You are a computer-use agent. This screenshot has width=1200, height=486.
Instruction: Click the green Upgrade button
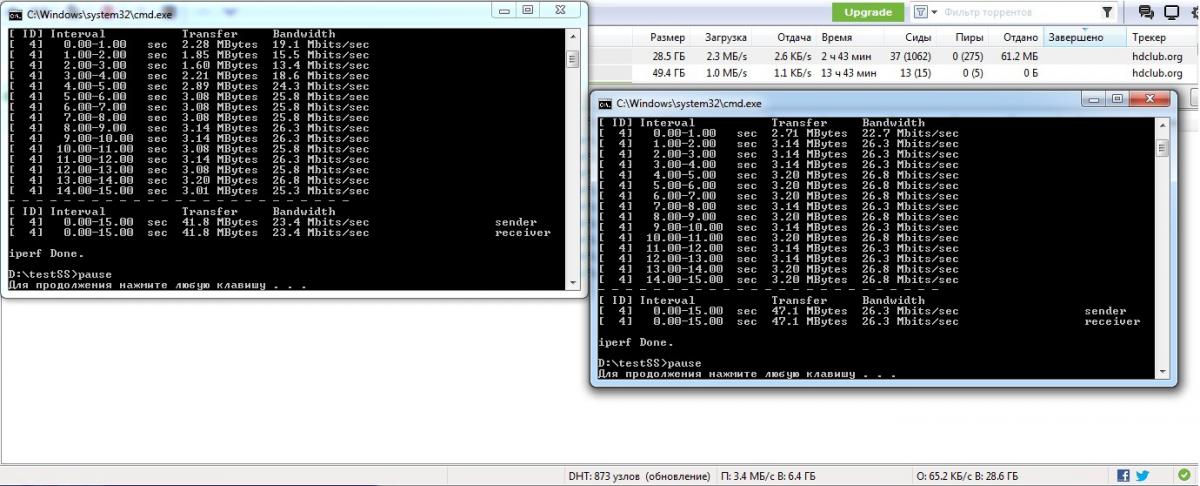(x=867, y=12)
